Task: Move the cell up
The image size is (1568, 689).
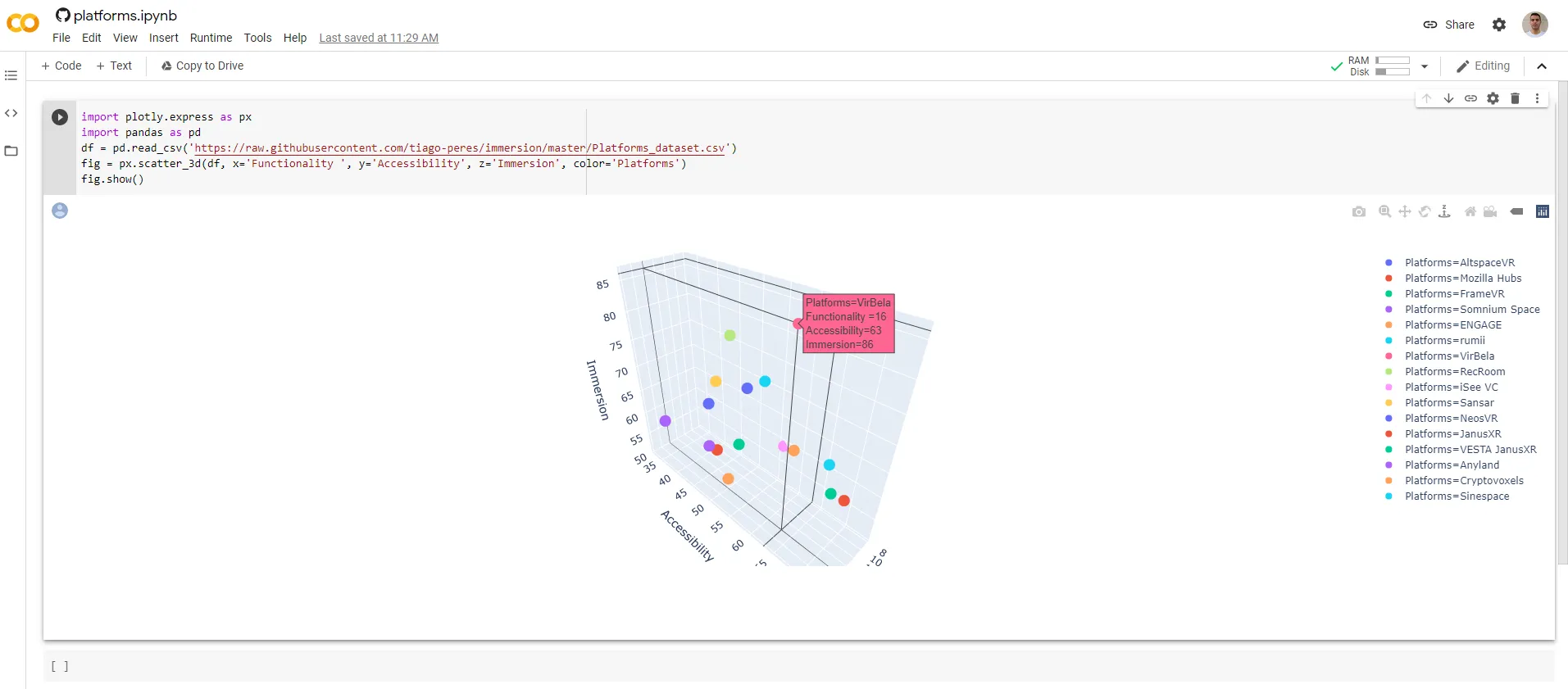Action: click(x=1427, y=98)
